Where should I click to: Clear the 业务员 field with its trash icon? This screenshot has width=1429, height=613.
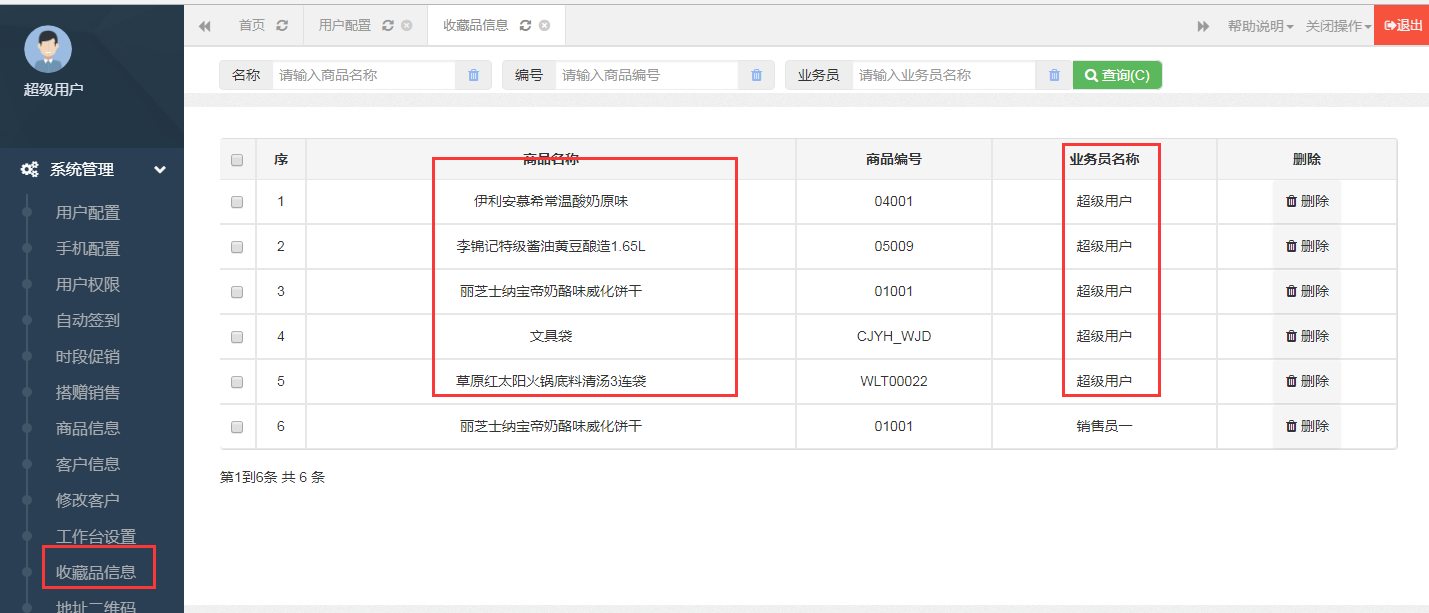pos(1054,75)
